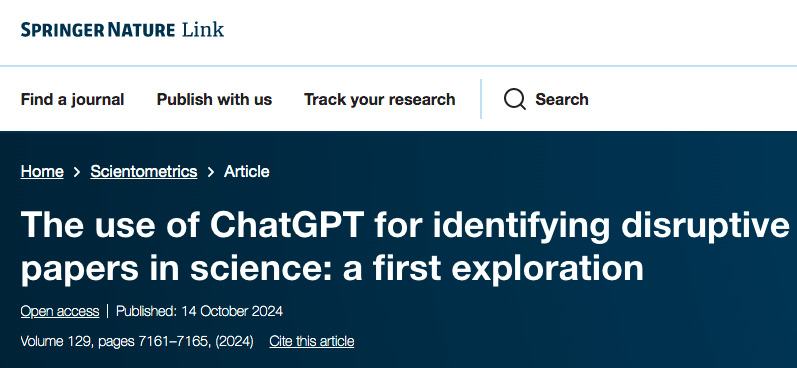
Task: Go to the Home breadcrumb link
Action: [42, 172]
